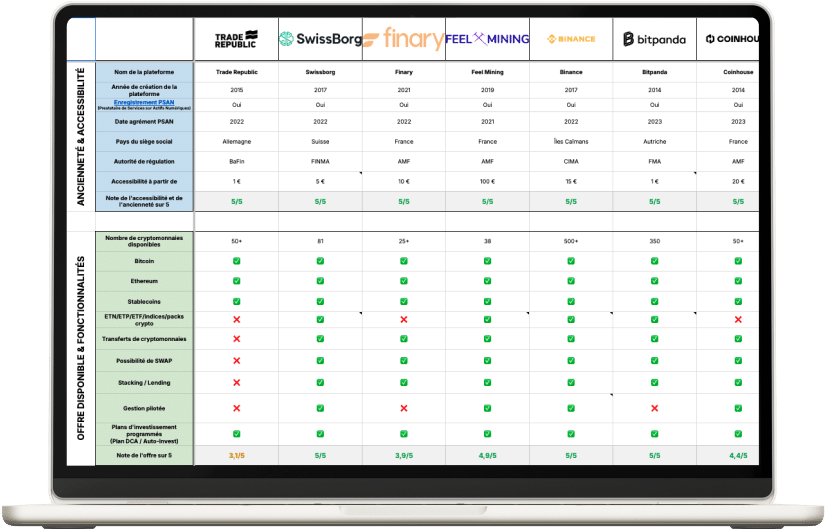
Task: Click the 'Suisse' country cell
Action: (x=320, y=142)
